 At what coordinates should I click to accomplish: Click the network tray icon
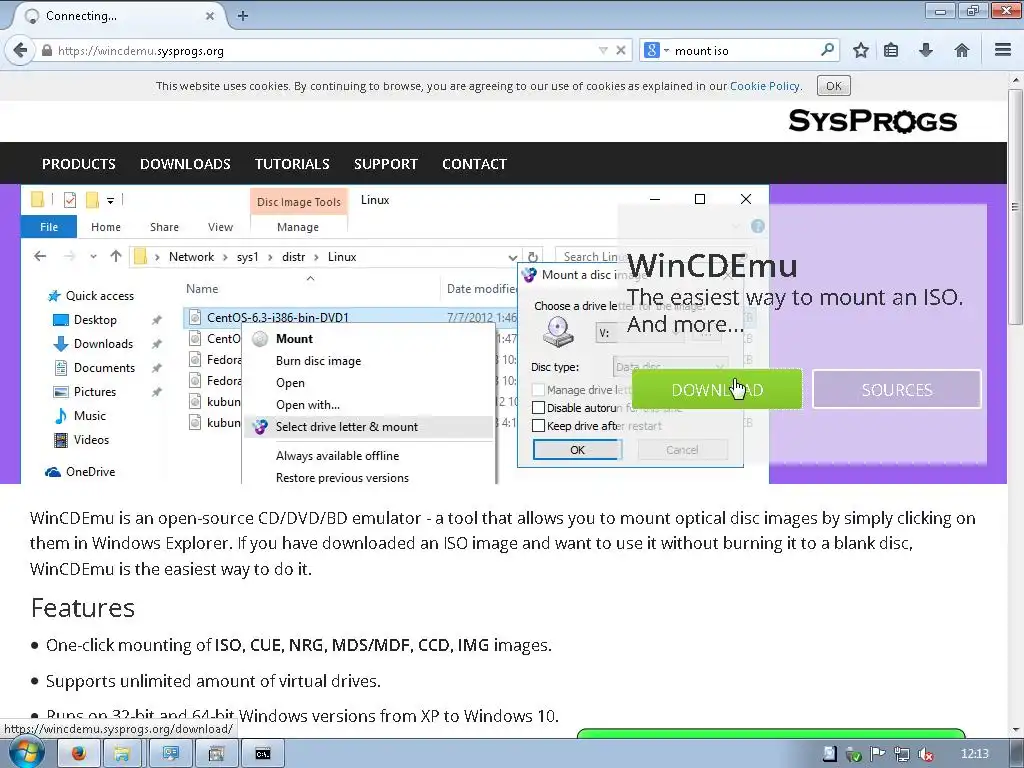coord(902,754)
